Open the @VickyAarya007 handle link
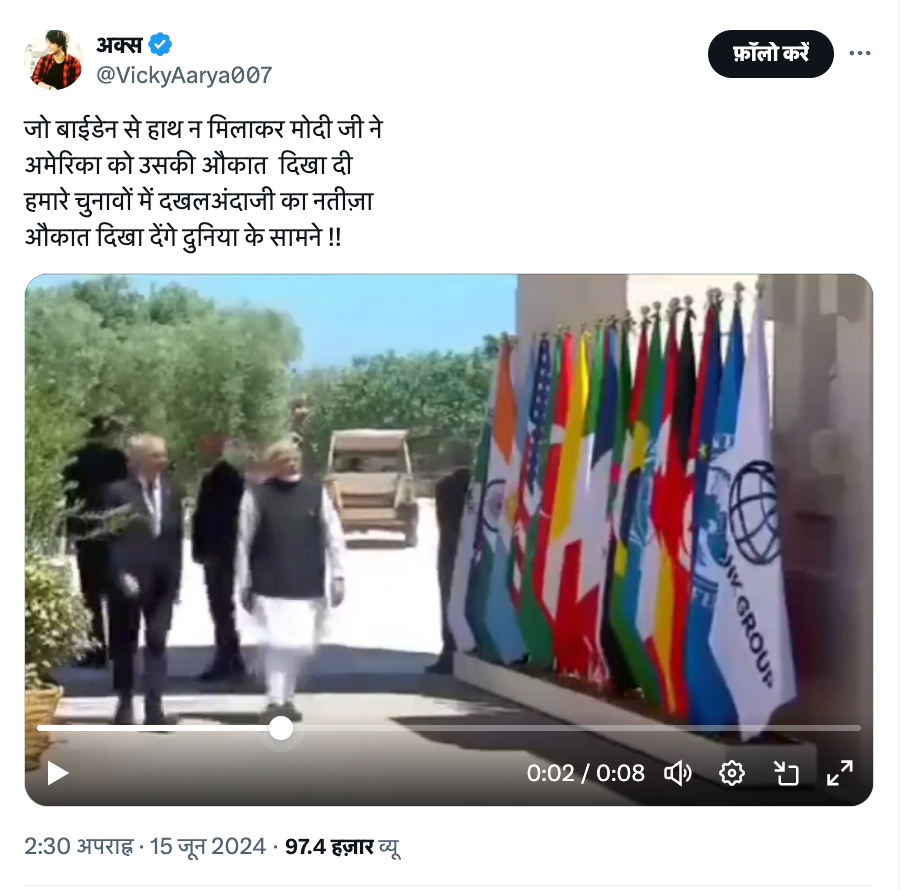The height and width of the screenshot is (890, 910). click(x=183, y=75)
